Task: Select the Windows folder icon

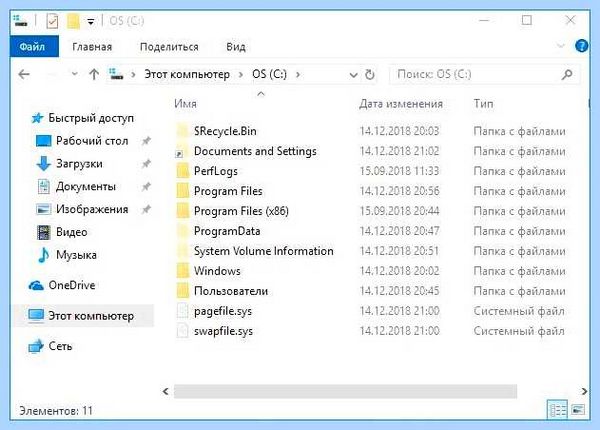Action: [x=183, y=271]
